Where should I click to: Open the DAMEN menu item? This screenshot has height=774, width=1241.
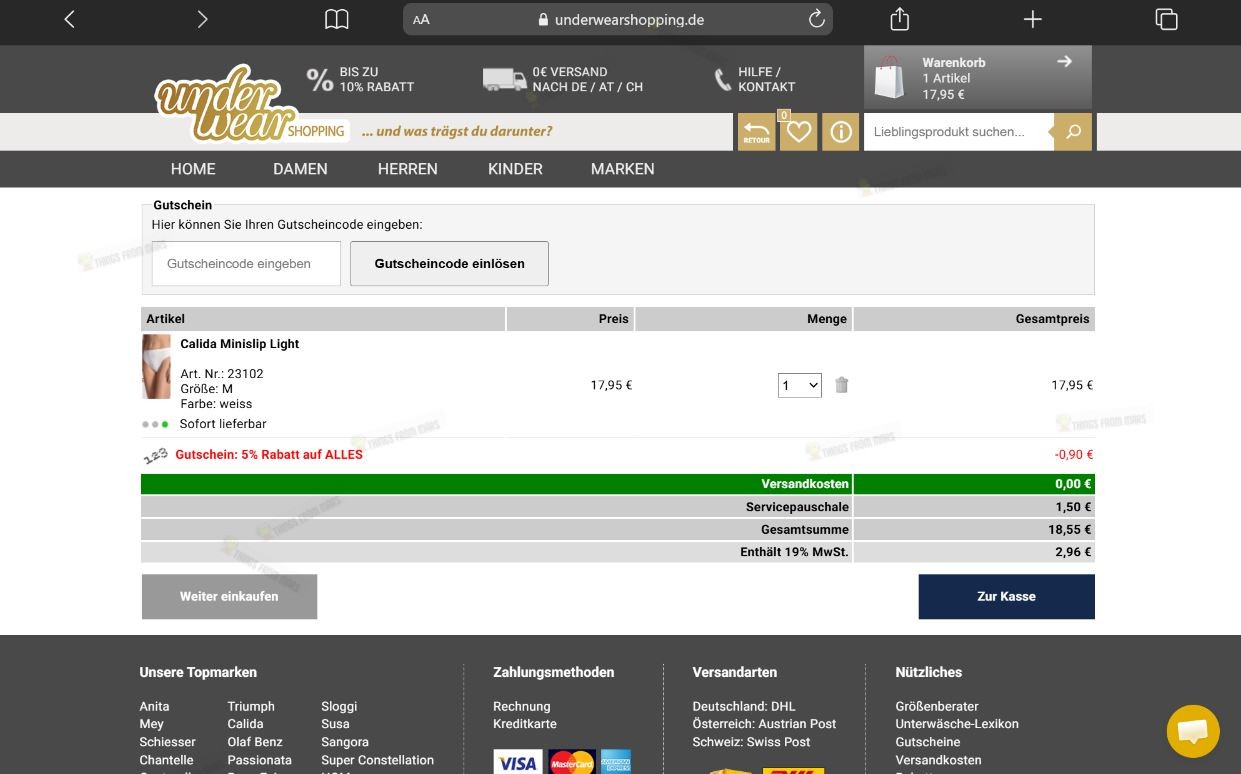(x=300, y=169)
